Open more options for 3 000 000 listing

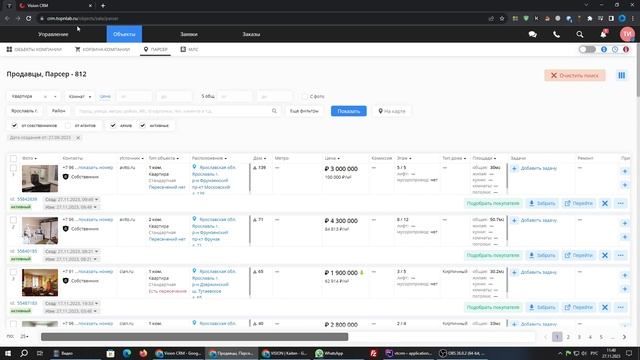621,203
